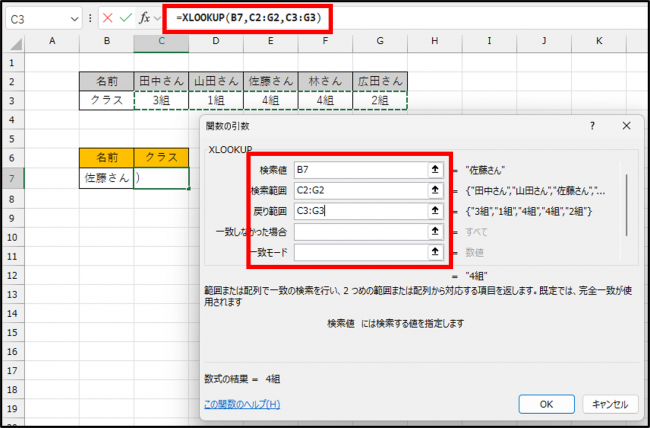The height and width of the screenshot is (428, 650).
Task: Click cell containing 山田さん
Action: click(216, 81)
